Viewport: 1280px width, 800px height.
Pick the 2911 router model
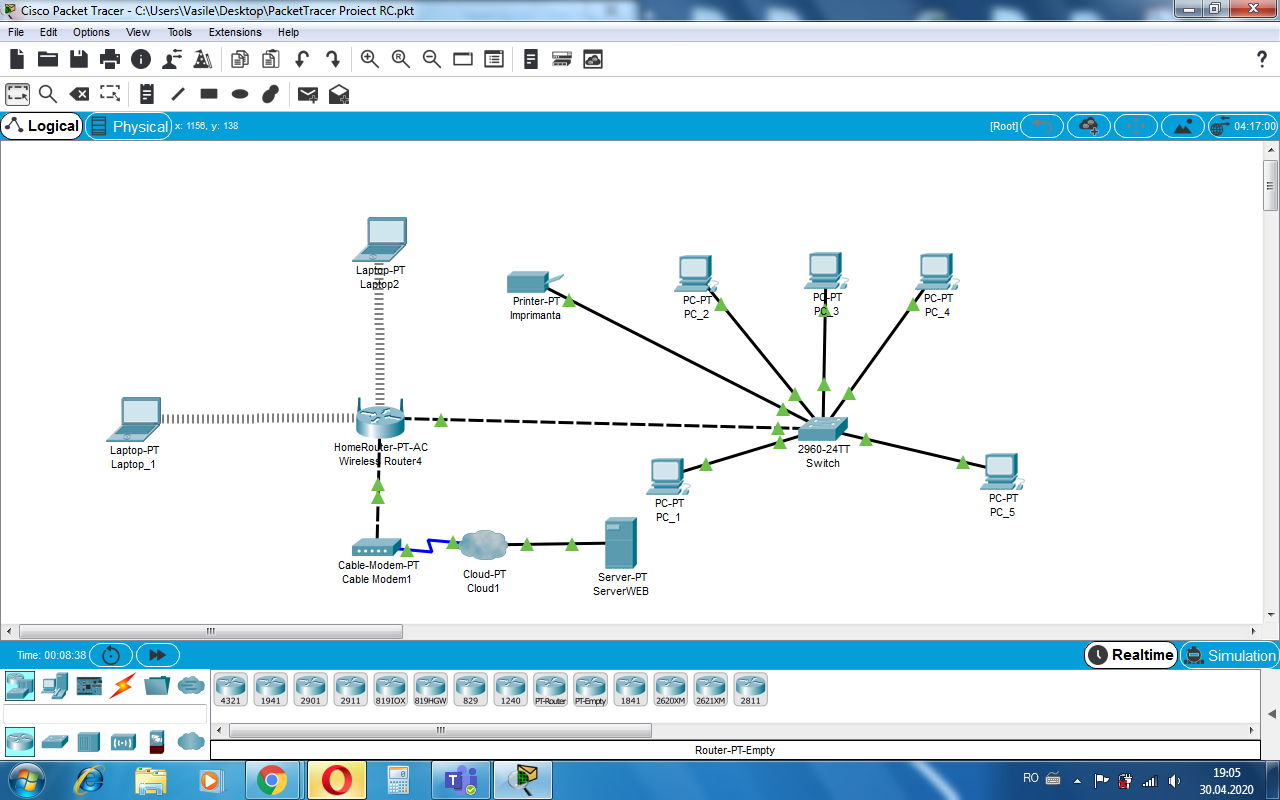point(350,689)
